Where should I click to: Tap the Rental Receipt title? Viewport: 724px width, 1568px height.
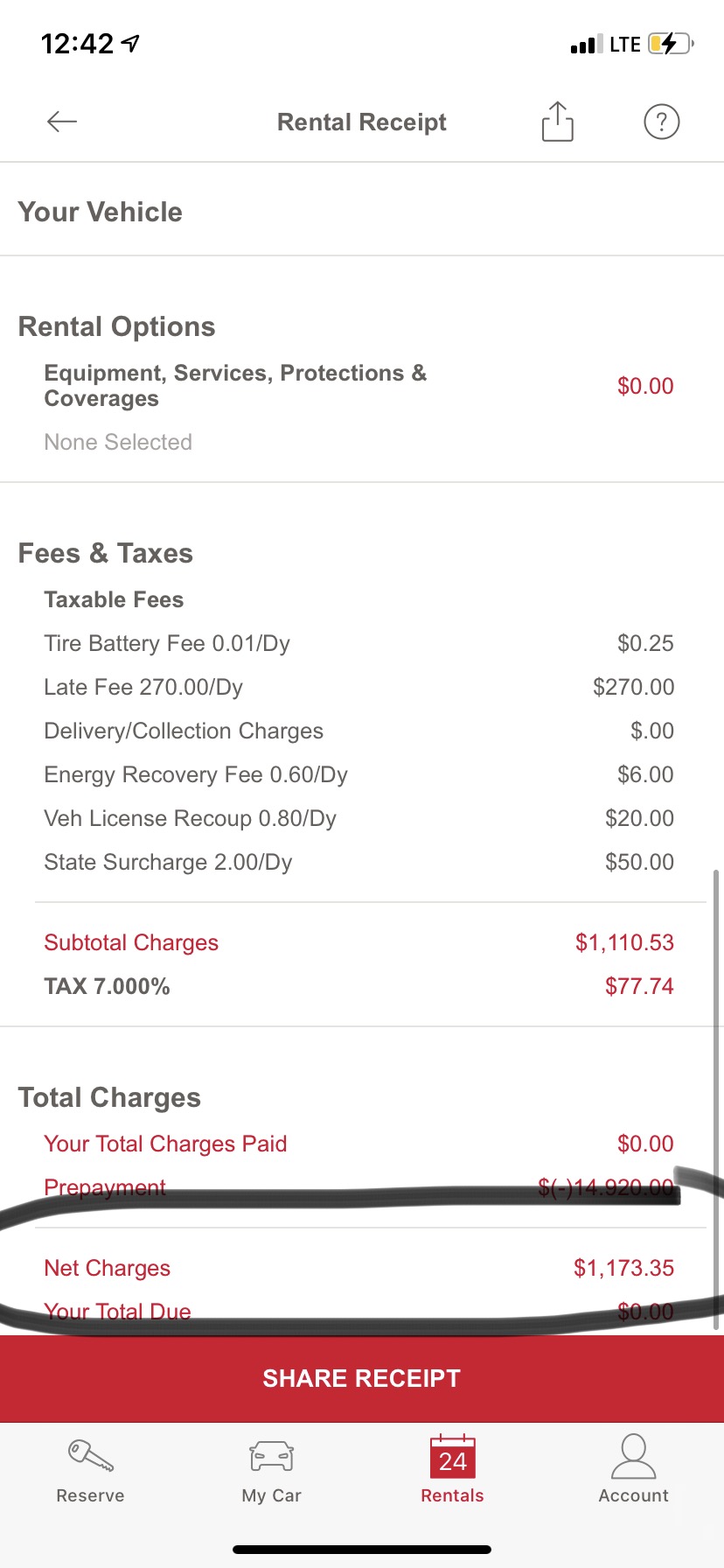(361, 122)
